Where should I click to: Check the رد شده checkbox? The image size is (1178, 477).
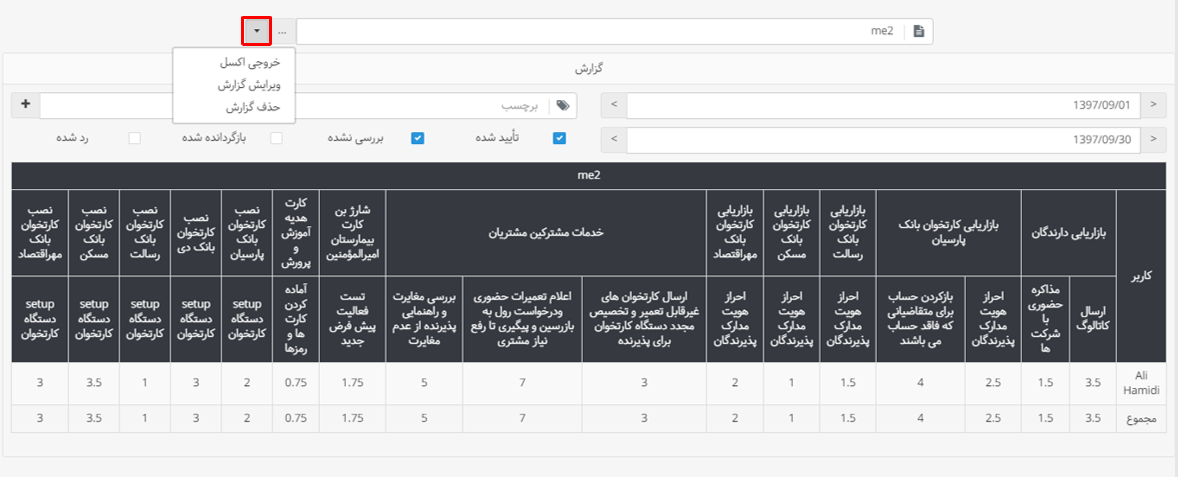coord(135,139)
